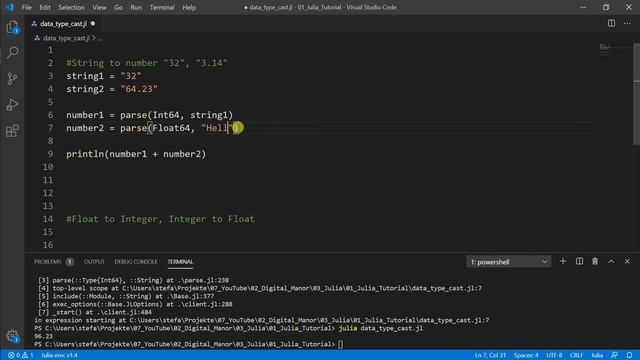Change end of line sequence CRLF
Screen dimensions: 640x360
[x=576, y=355]
